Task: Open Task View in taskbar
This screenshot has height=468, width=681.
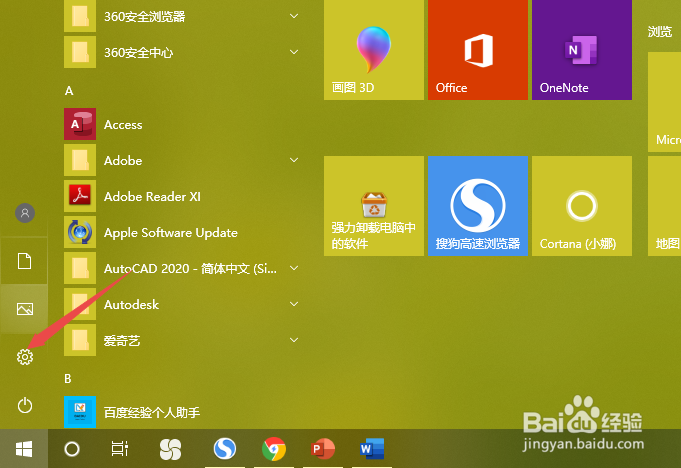Action: pyautogui.click(x=119, y=449)
